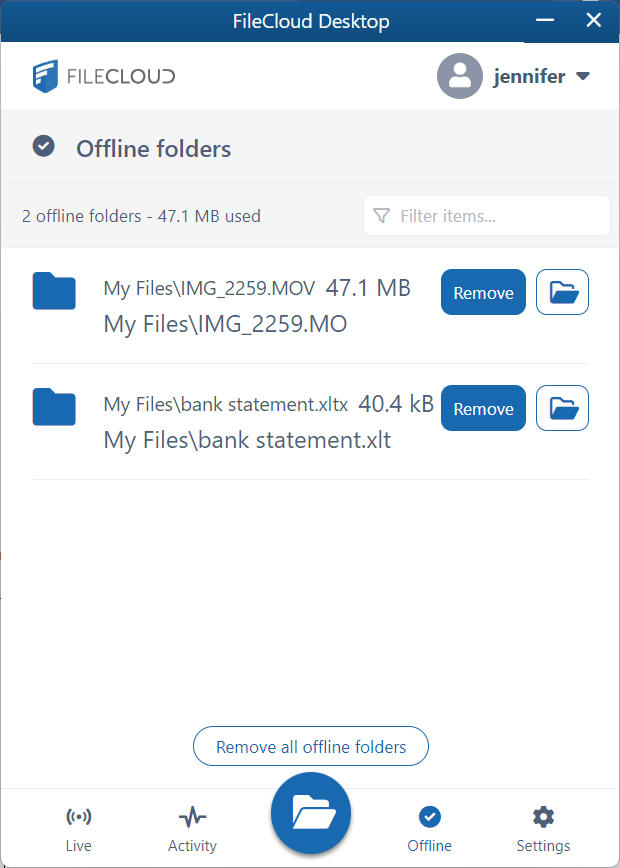Open IMG_2259.MOV folder location
This screenshot has height=868, width=620.
pyautogui.click(x=563, y=293)
